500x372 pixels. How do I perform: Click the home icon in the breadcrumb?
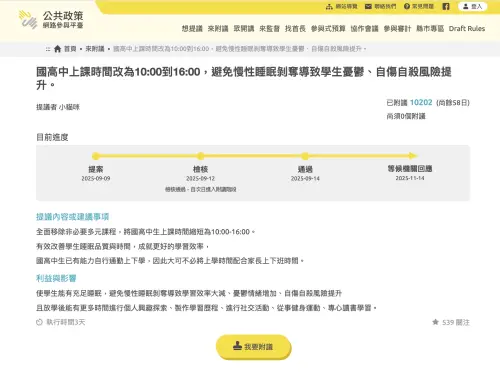[x=57, y=49]
